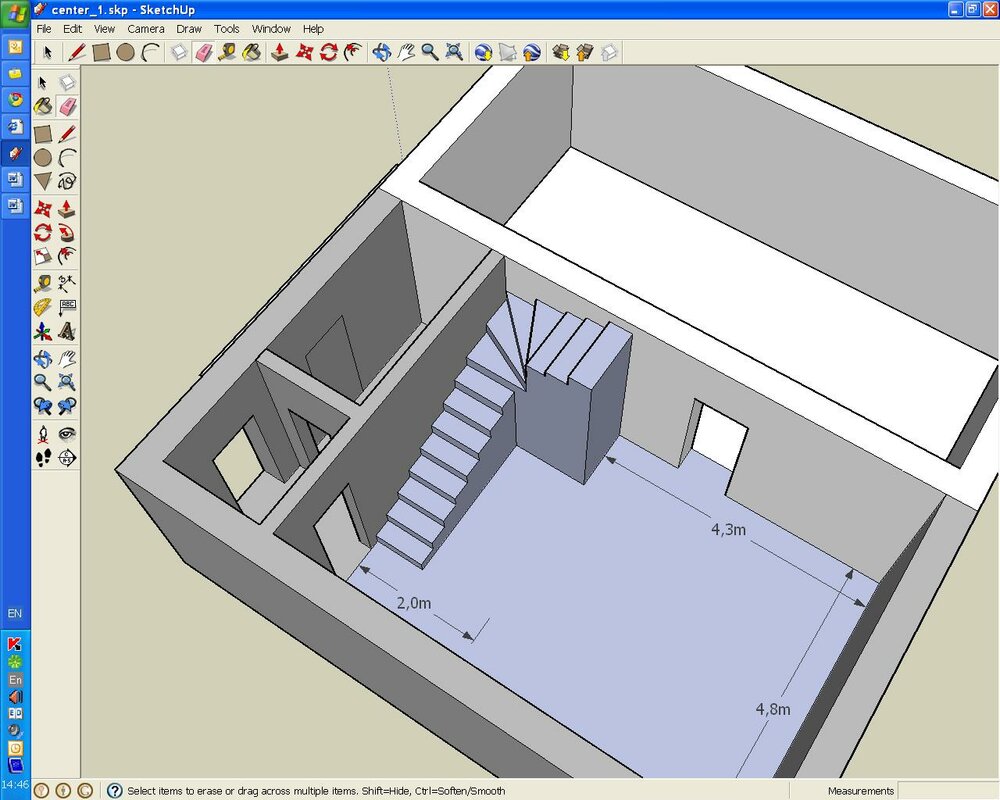1000x800 pixels.
Task: Activate the Axes tool
Action: (43, 332)
